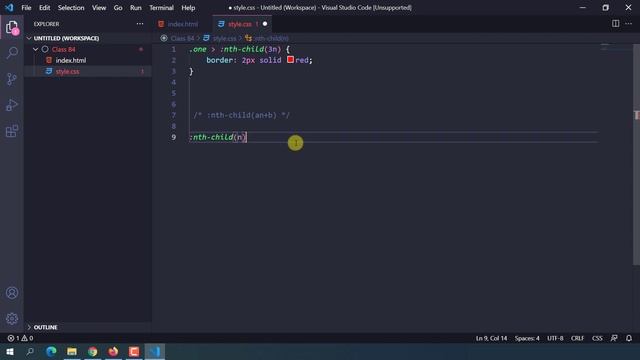640x360 pixels.
Task: Click the Visual Studio Code taskbar icon
Action: pos(155,351)
